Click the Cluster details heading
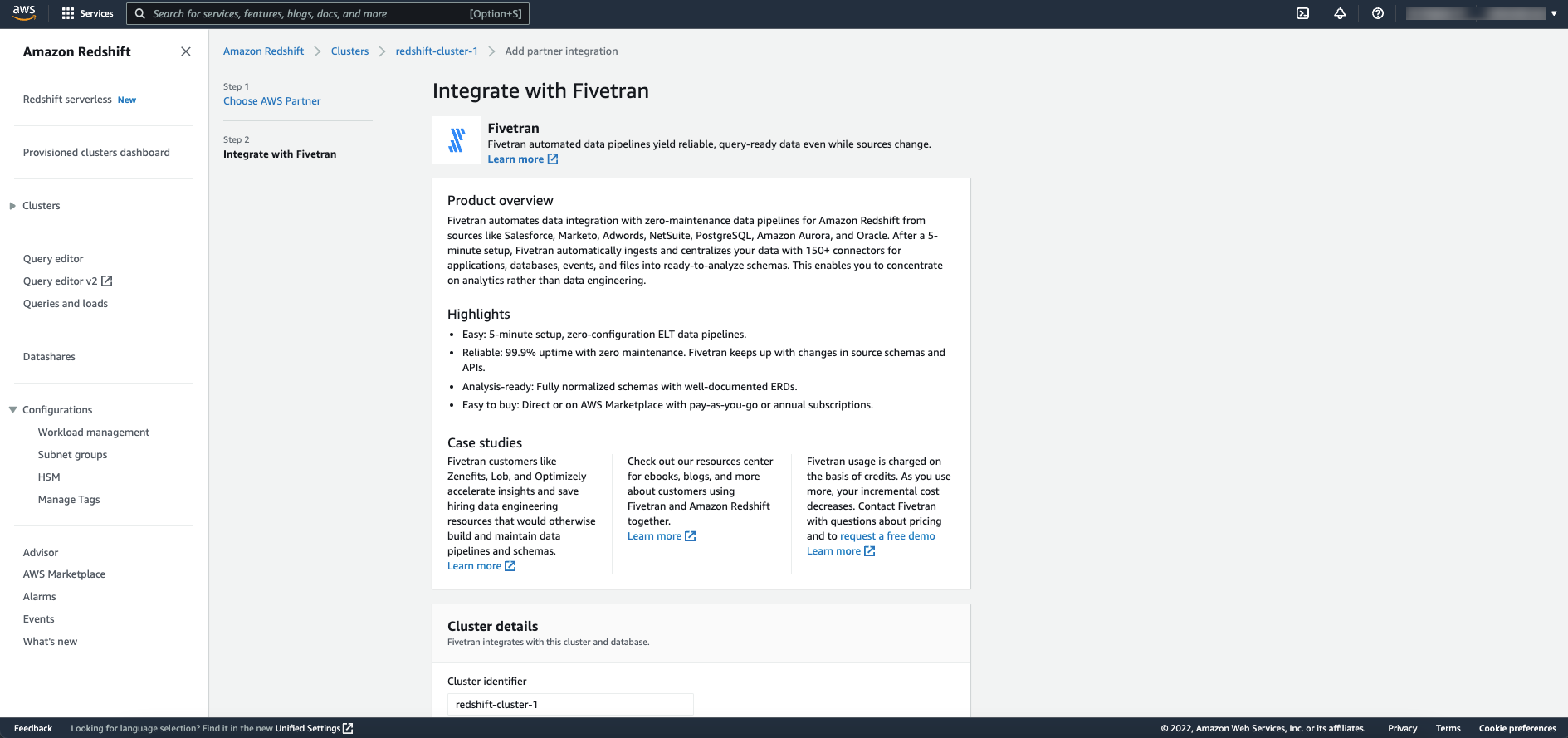Image resolution: width=1568 pixels, height=738 pixels. click(492, 627)
